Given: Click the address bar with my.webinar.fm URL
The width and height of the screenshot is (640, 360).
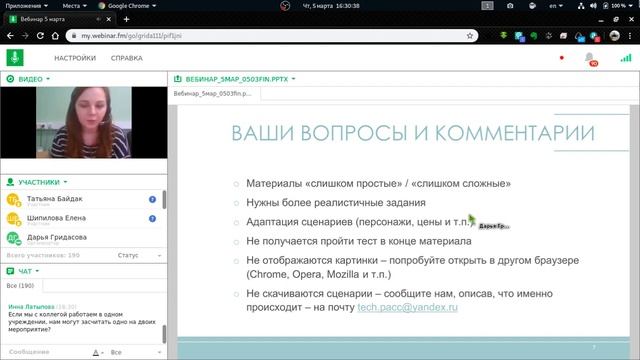Looking at the screenshot, I should 271,36.
